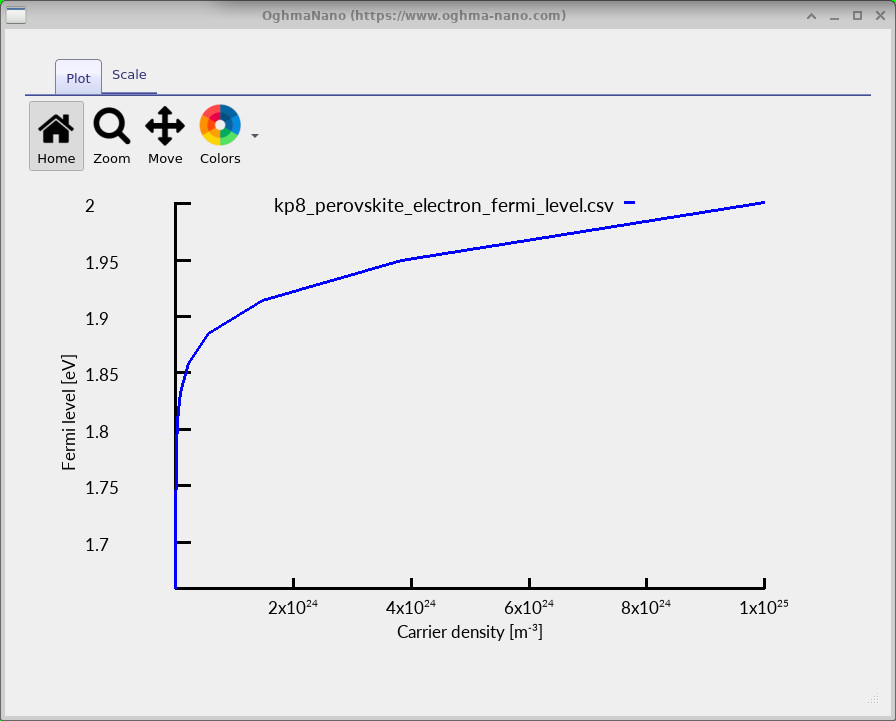
Task: Open the Colors wheel tool
Action: point(220,136)
